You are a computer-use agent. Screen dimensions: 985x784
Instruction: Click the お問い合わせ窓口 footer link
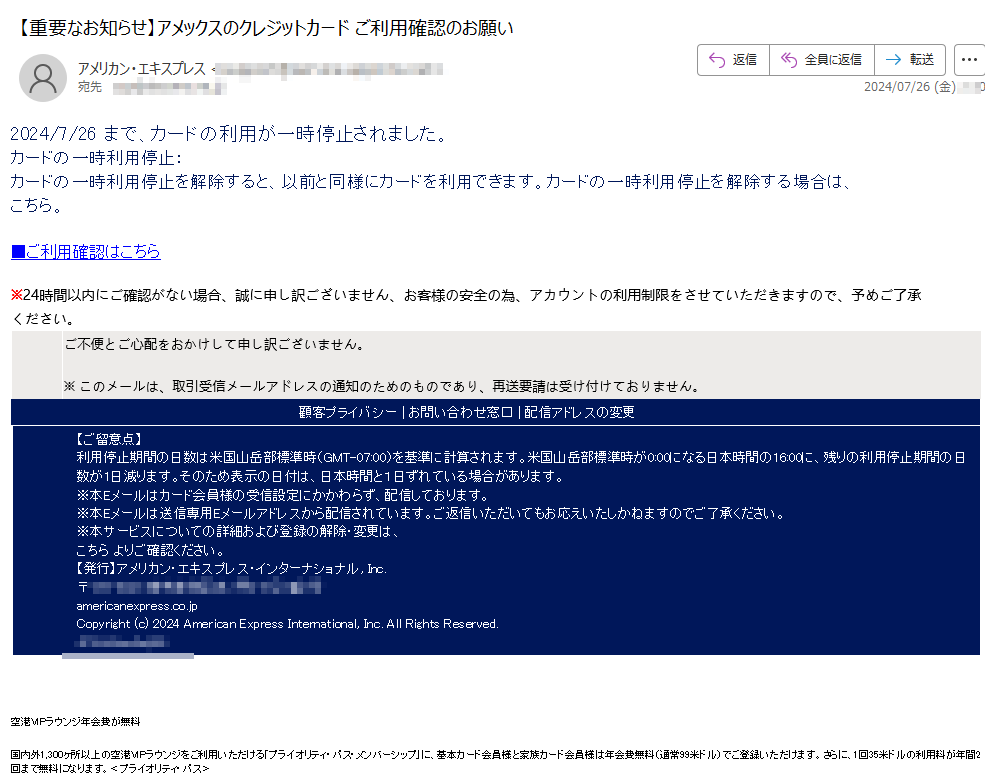460,412
